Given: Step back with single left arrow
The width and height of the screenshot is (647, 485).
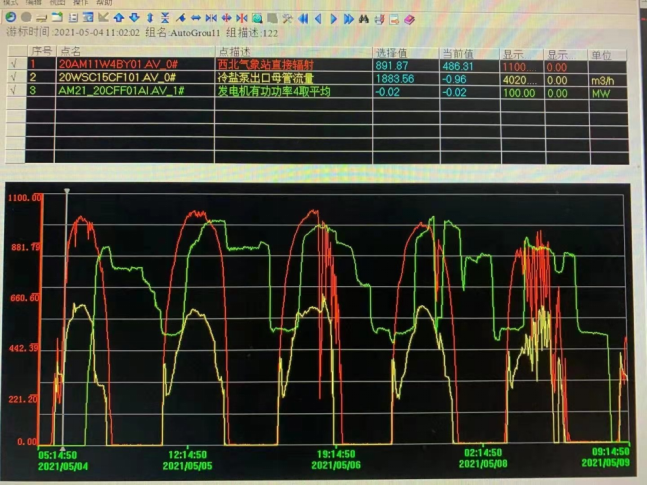Looking at the screenshot, I should click(318, 19).
